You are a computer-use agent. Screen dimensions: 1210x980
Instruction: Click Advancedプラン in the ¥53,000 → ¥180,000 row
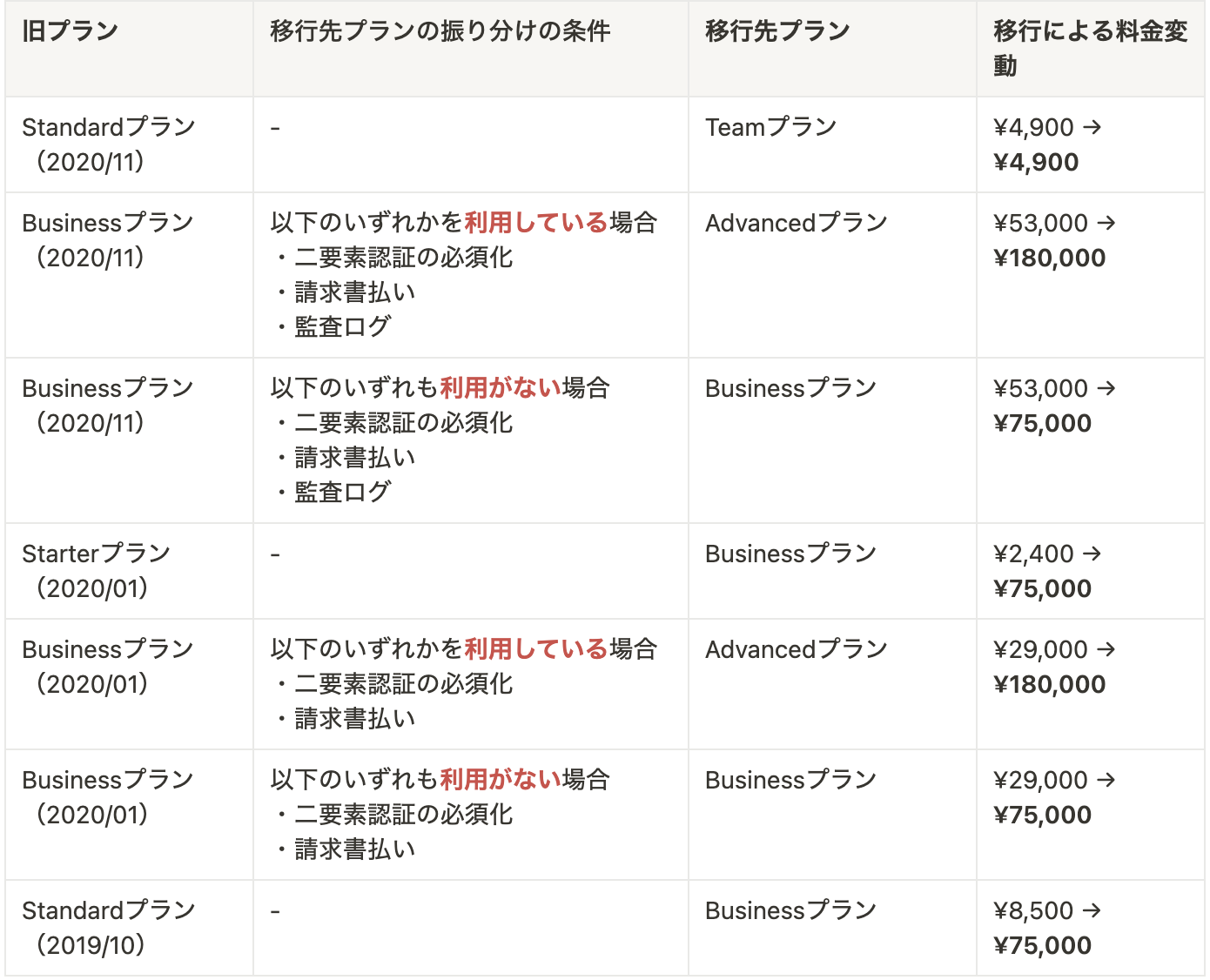click(796, 224)
